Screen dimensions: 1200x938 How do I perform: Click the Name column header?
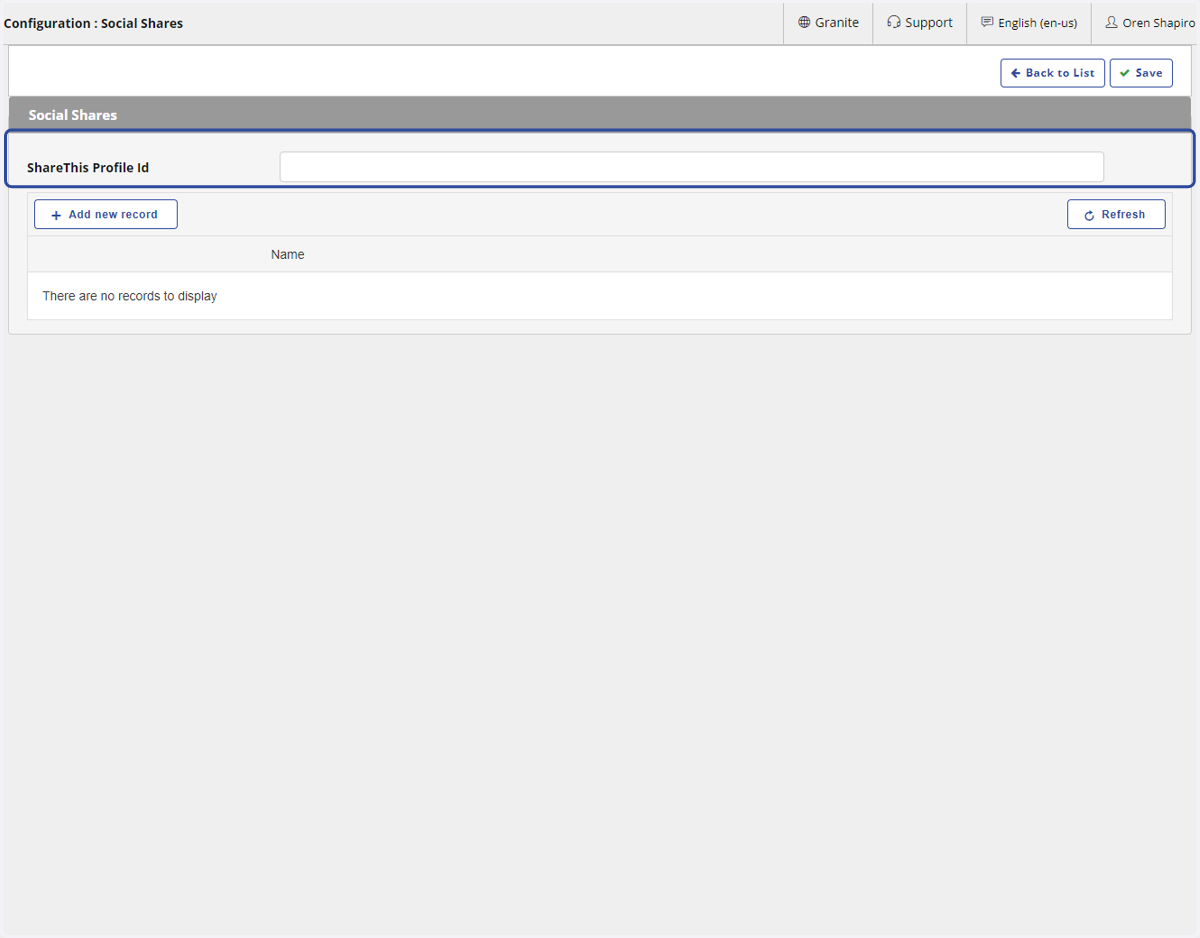(288, 254)
